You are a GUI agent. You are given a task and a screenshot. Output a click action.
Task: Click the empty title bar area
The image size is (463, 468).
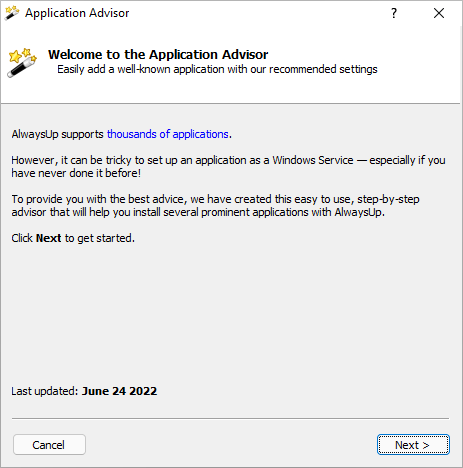tap(257, 13)
